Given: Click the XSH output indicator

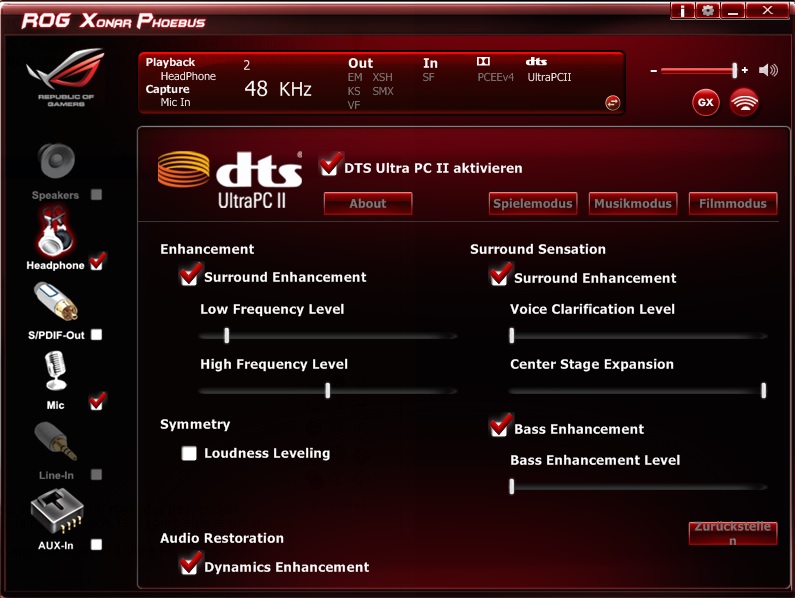Looking at the screenshot, I should pyautogui.click(x=382, y=77).
